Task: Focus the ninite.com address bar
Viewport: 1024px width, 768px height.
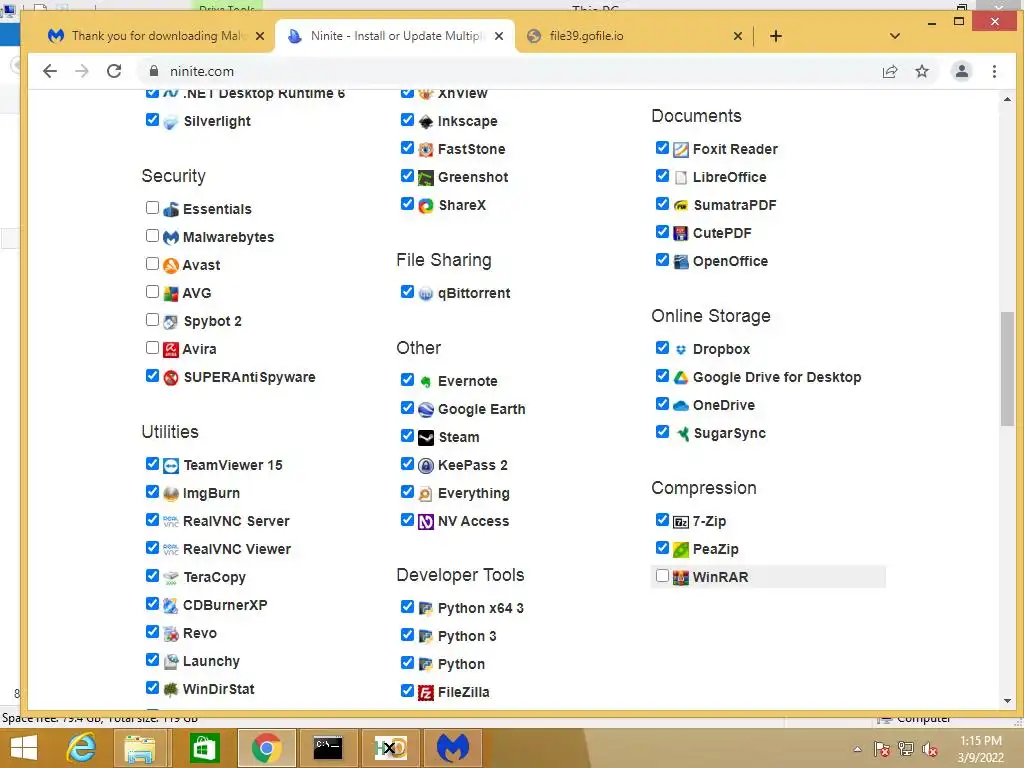Action: click(x=509, y=71)
